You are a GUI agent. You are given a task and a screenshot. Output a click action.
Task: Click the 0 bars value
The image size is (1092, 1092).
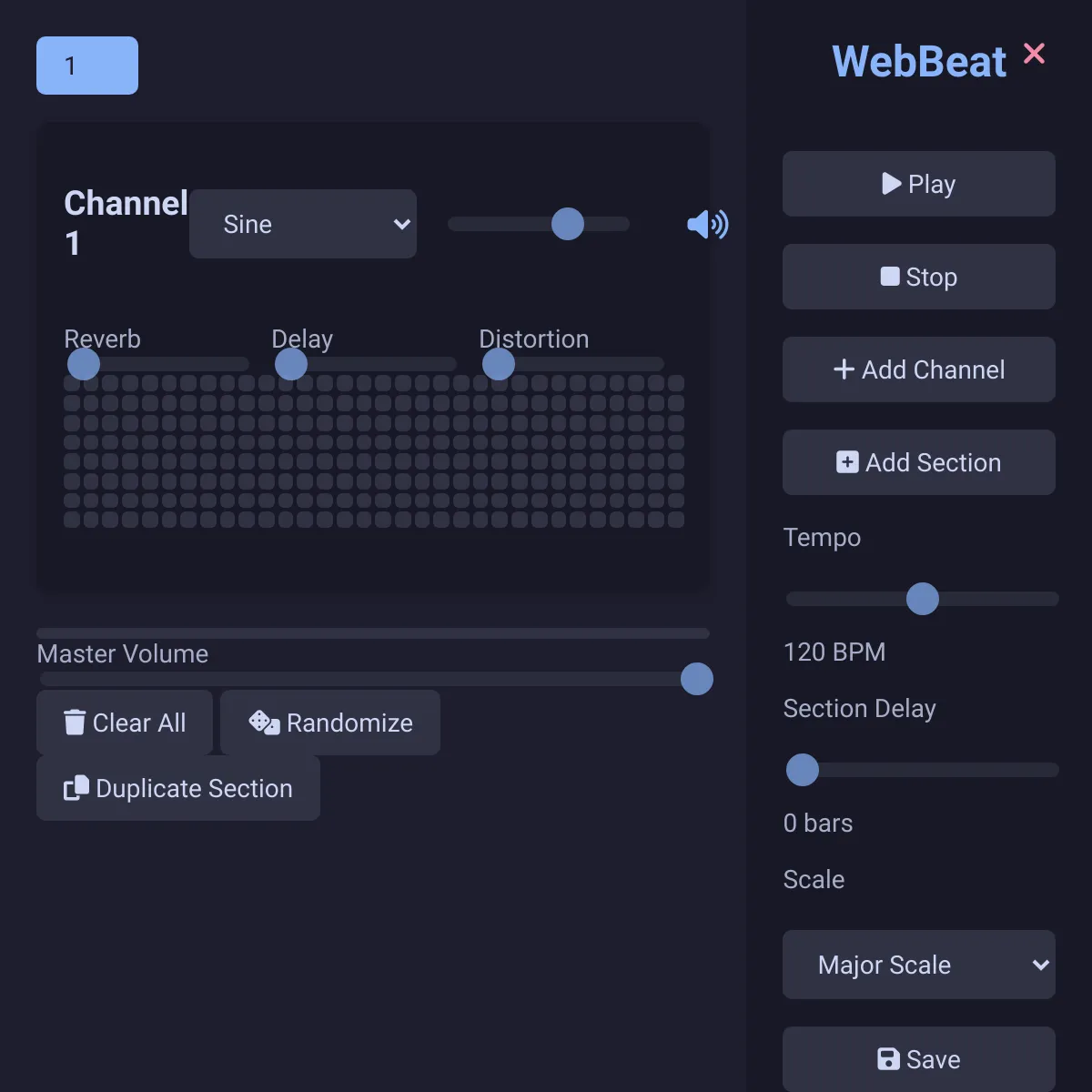818,823
